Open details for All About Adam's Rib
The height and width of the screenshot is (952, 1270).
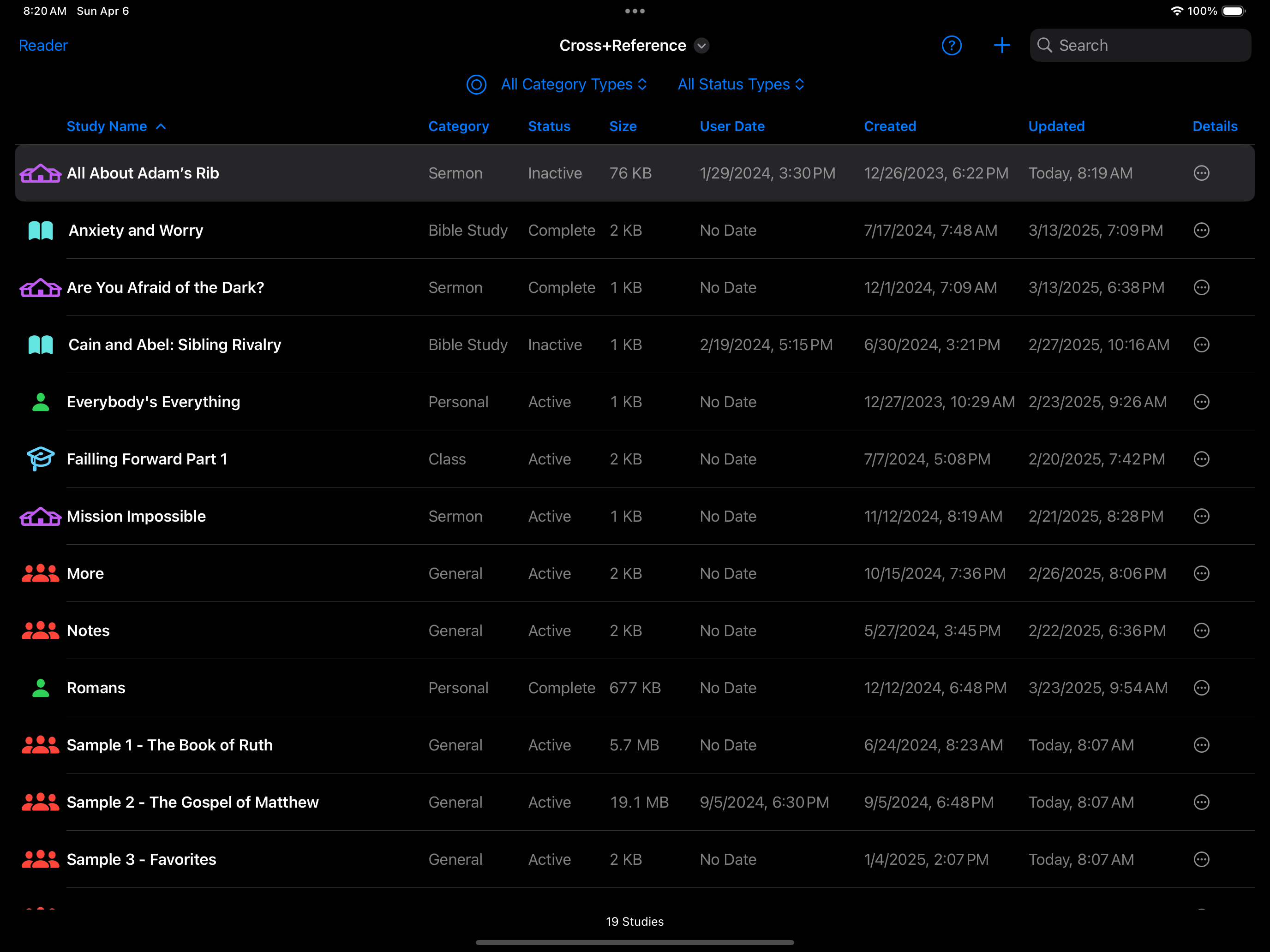tap(1201, 173)
